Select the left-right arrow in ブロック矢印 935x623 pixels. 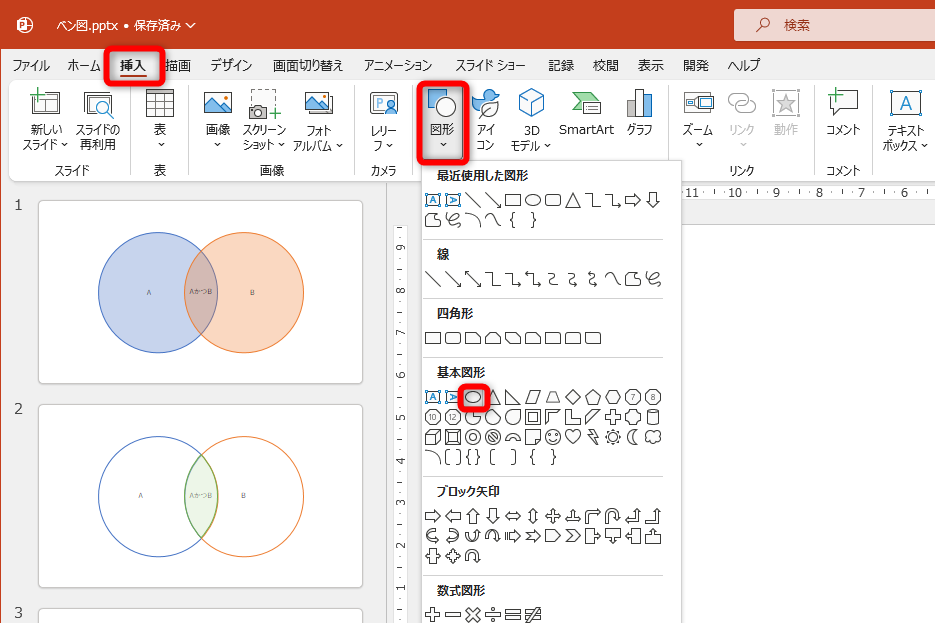coord(513,515)
